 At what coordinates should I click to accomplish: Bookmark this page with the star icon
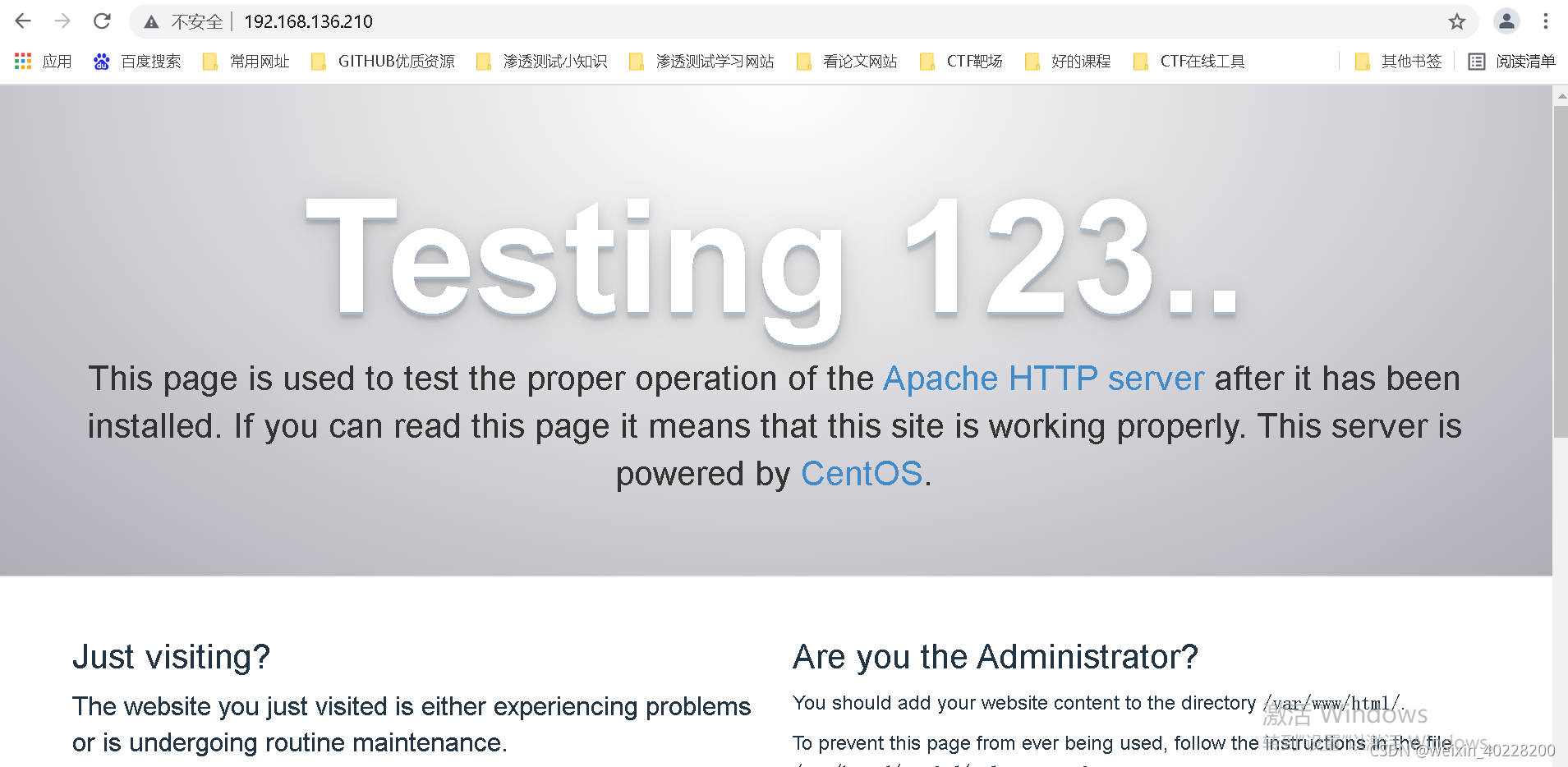pyautogui.click(x=1457, y=21)
